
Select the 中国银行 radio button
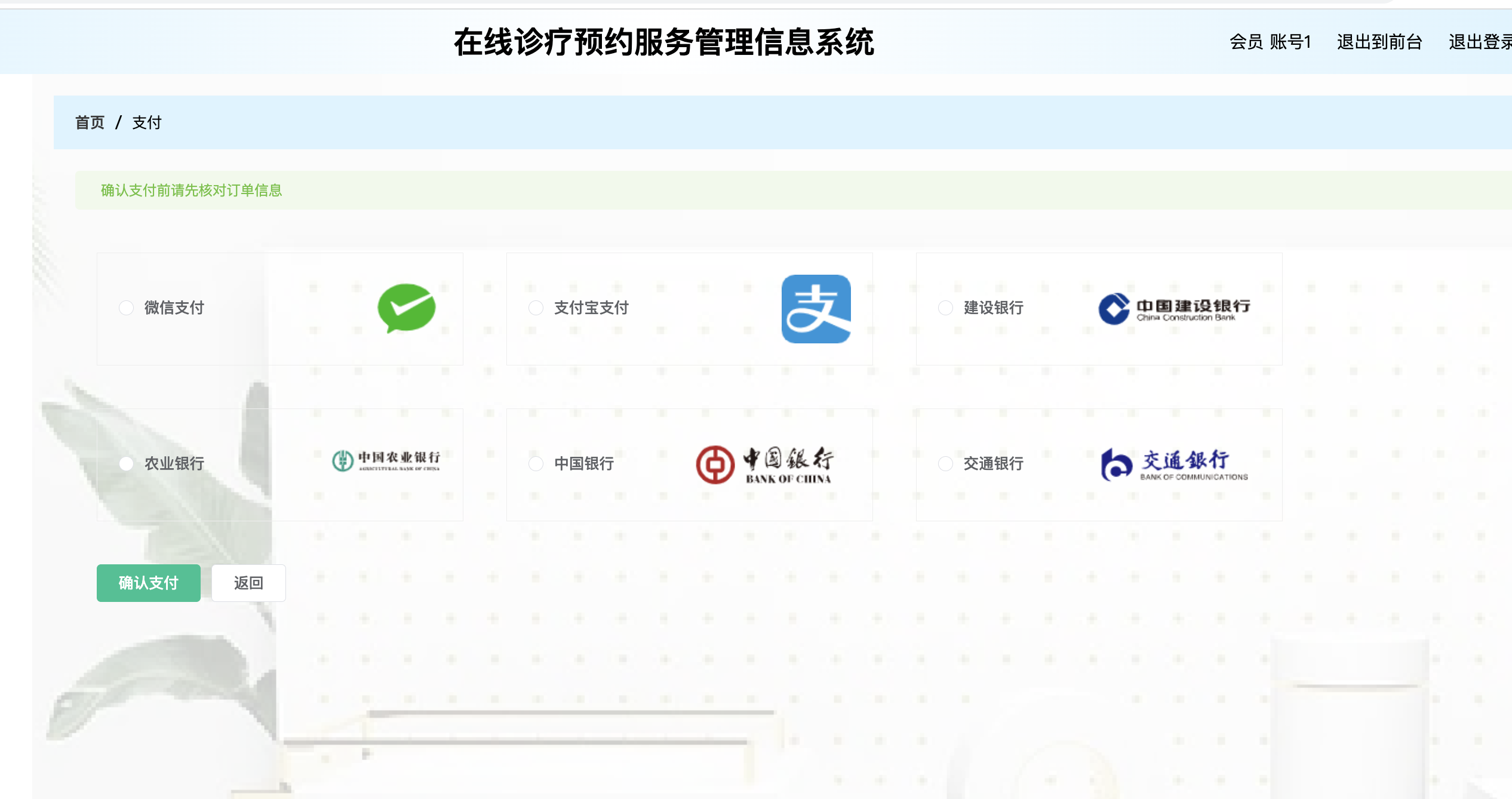[x=536, y=463]
